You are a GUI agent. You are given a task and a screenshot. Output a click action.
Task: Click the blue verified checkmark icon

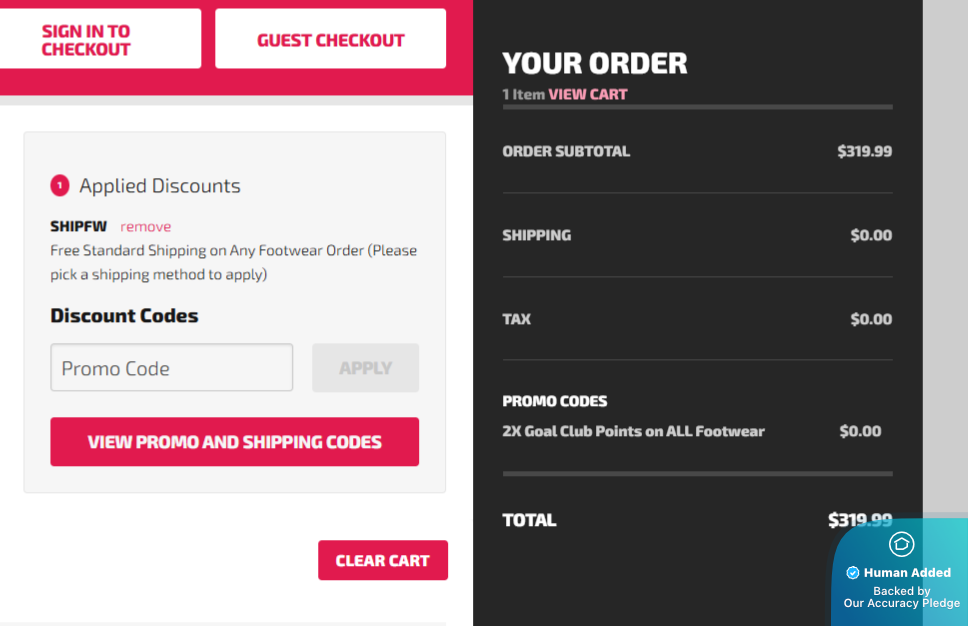[853, 573]
